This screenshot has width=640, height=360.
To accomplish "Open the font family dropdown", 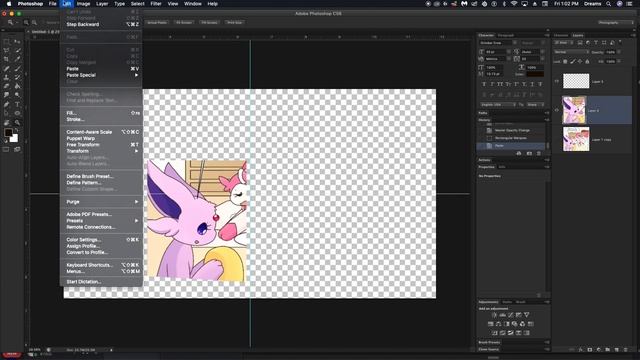I will point(515,43).
